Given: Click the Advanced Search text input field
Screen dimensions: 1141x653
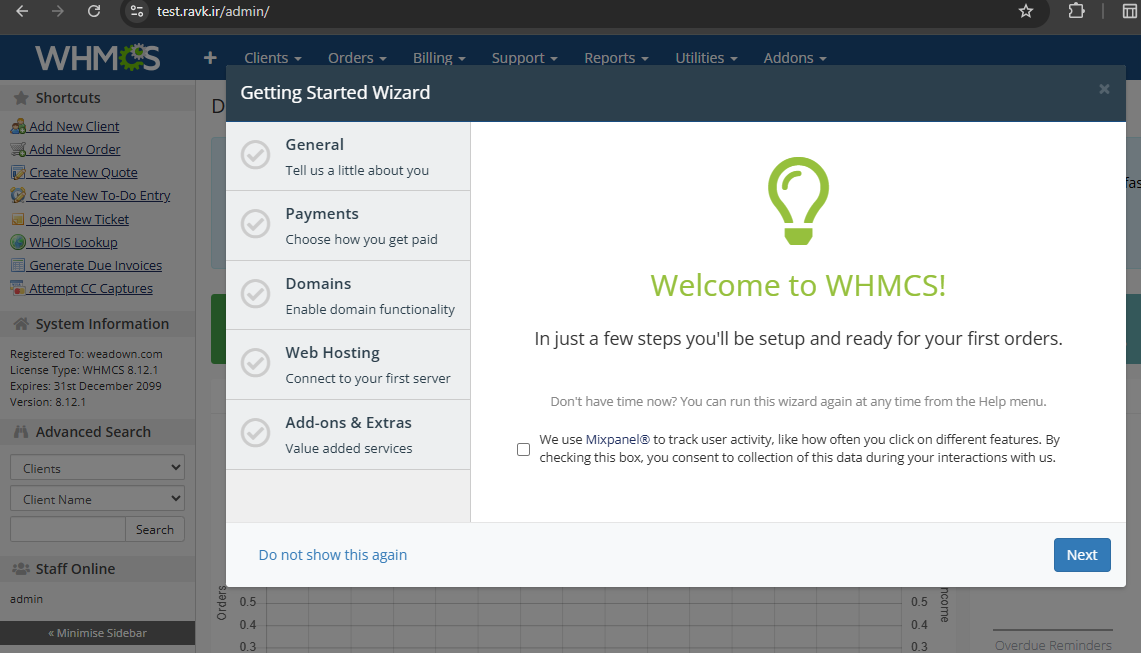Looking at the screenshot, I should click(68, 530).
